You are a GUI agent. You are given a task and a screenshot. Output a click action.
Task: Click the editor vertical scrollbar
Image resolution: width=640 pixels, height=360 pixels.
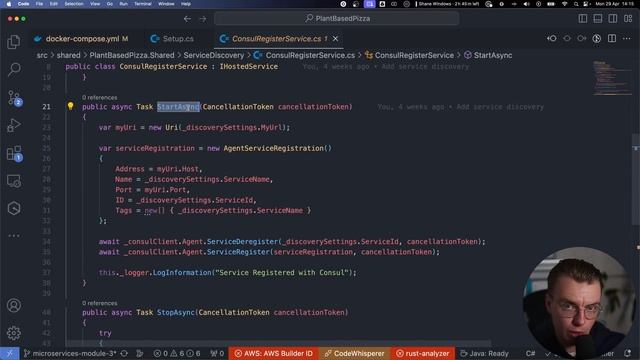[x=636, y=179]
